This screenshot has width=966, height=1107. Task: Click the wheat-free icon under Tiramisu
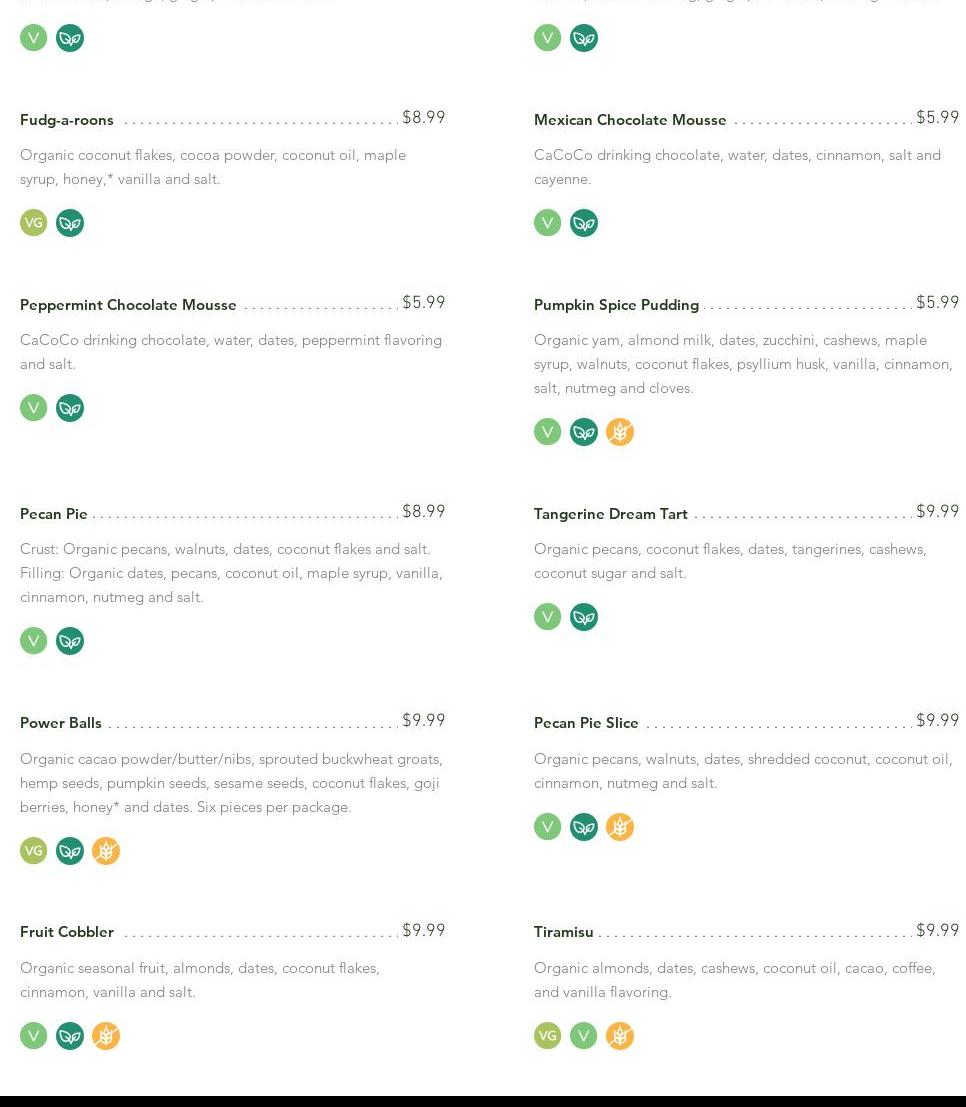click(620, 1036)
